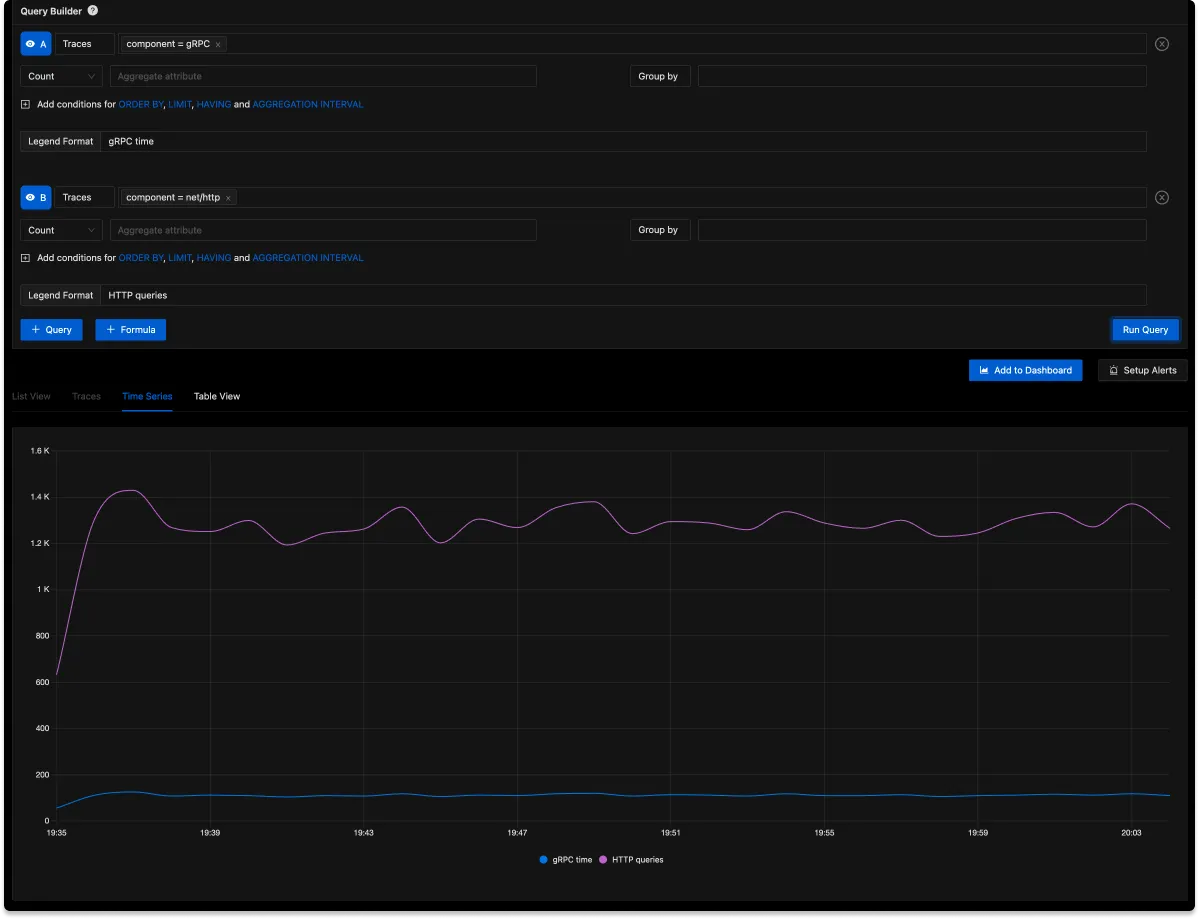Remove component = gRPC filter tag
Viewport: 1199px width, 919px height.
click(x=218, y=44)
